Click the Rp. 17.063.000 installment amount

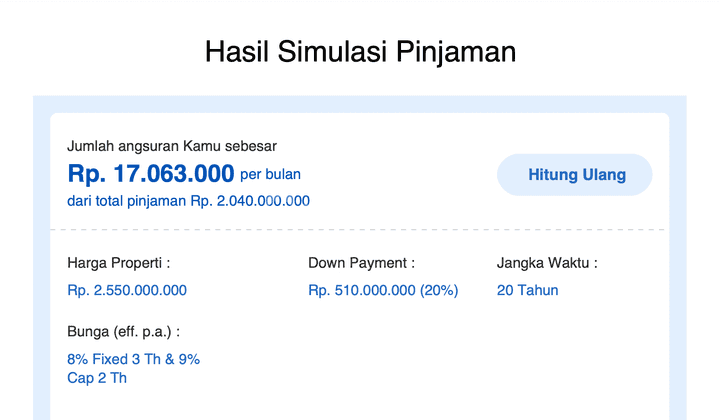(x=151, y=174)
